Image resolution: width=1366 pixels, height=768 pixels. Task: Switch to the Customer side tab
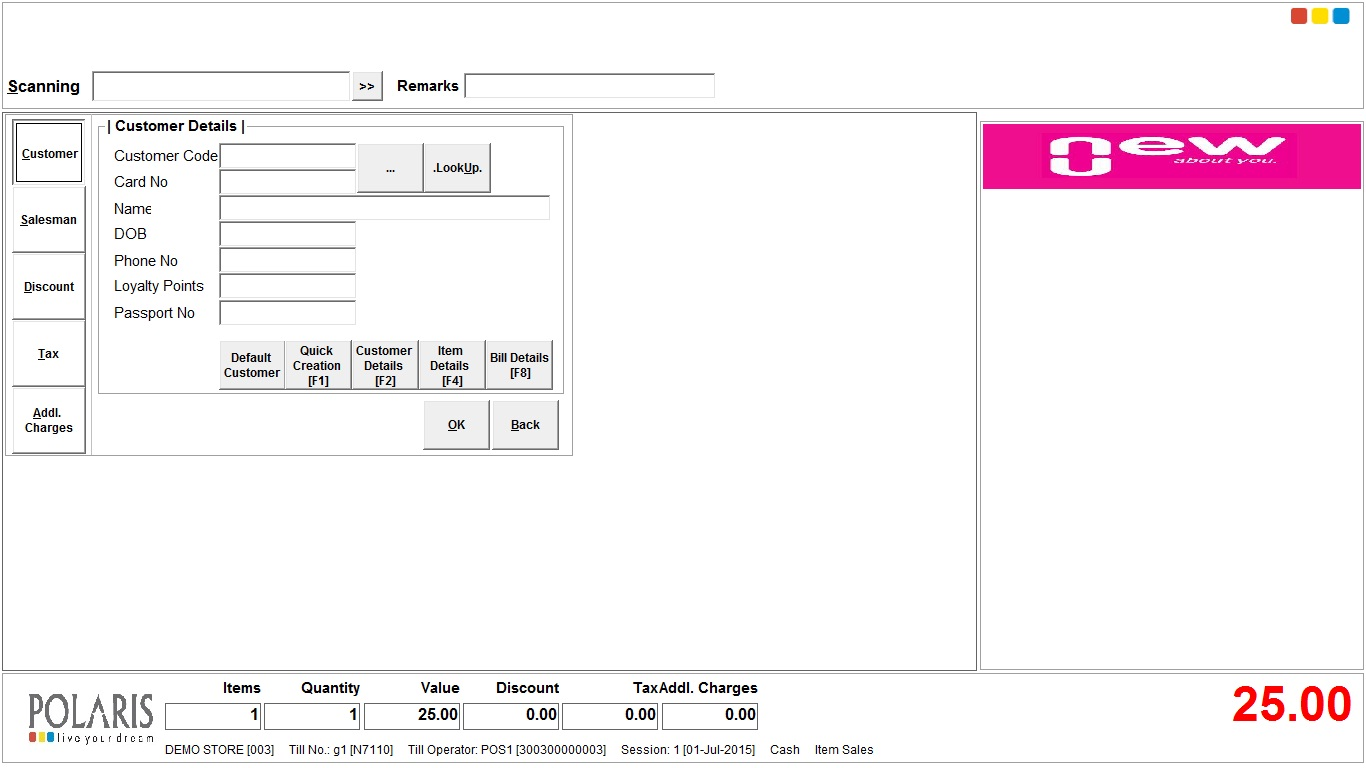49,153
